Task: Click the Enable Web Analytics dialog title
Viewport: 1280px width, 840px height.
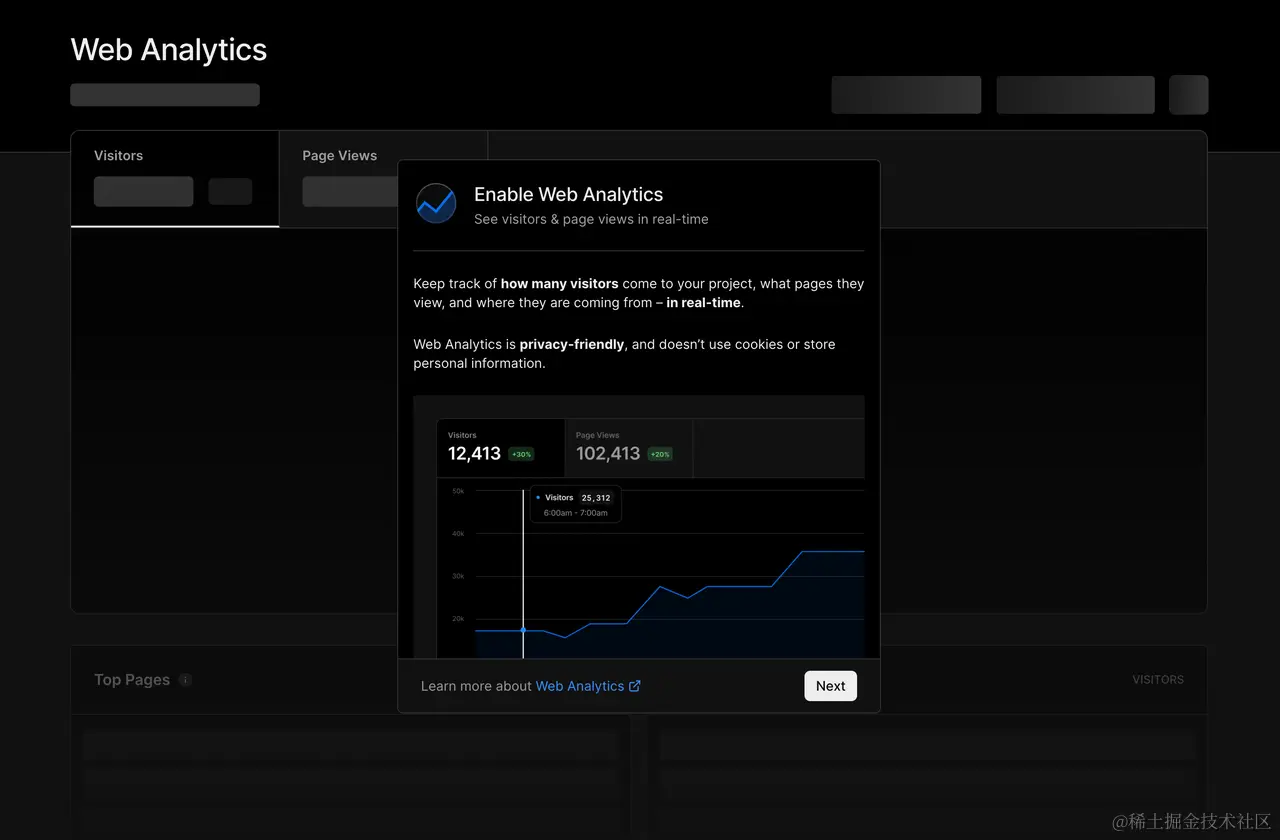Action: (568, 194)
